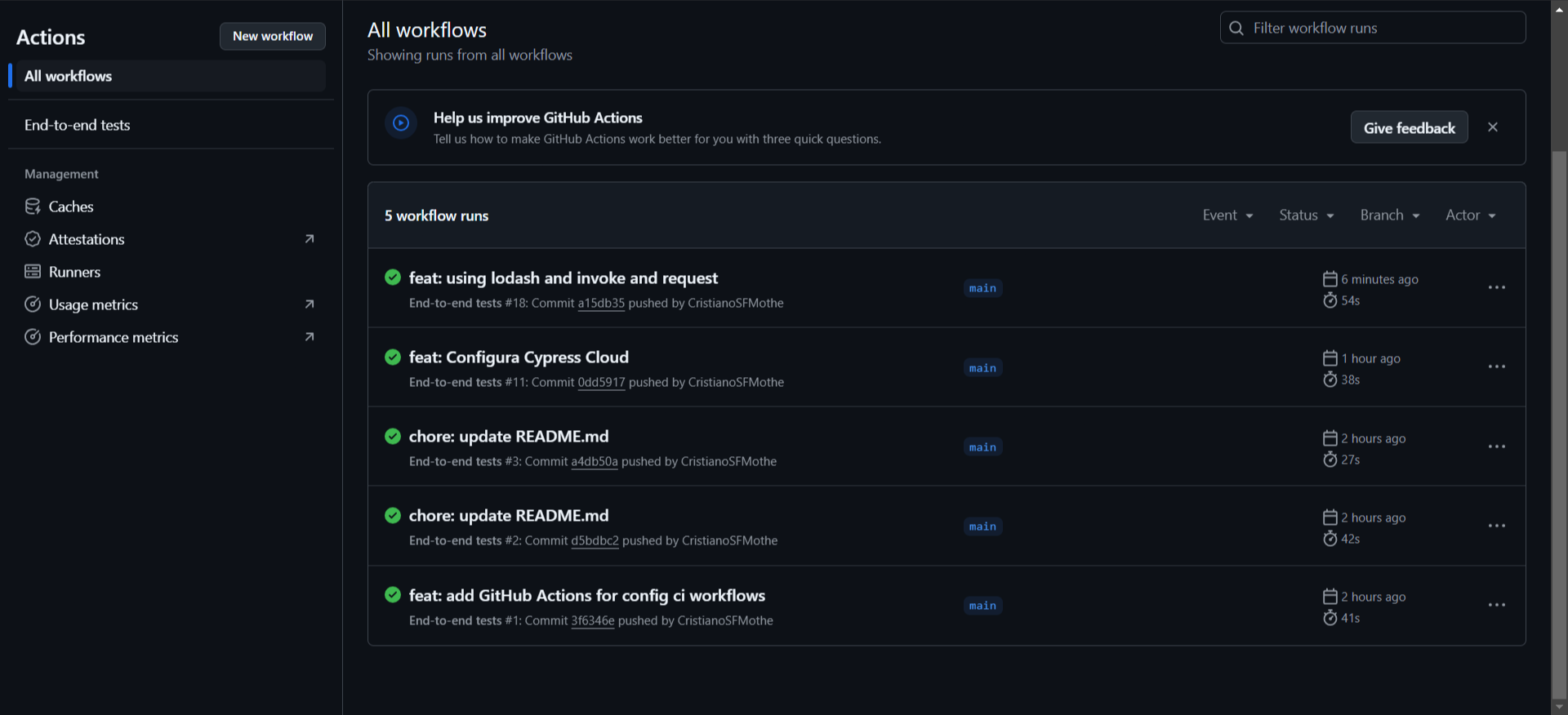
Task: Click main branch label on Cypress Cloud run
Action: point(982,368)
